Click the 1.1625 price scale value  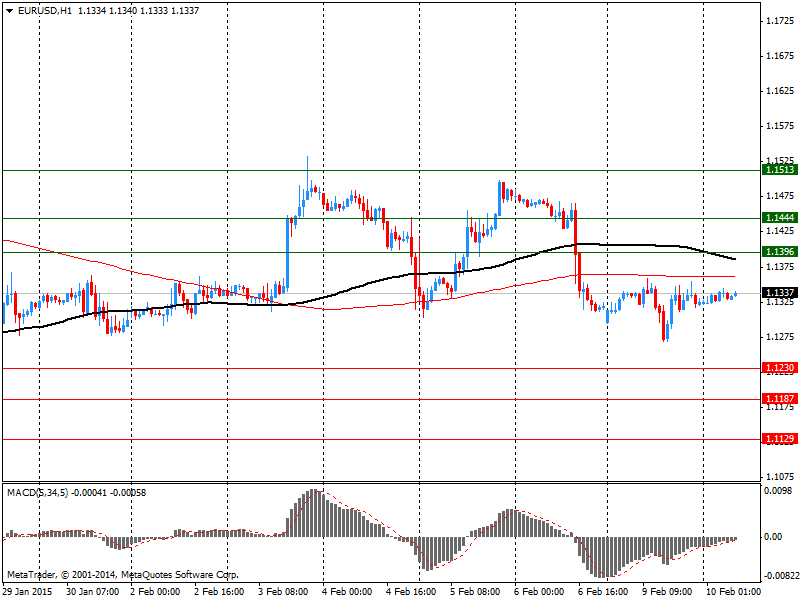(x=781, y=91)
